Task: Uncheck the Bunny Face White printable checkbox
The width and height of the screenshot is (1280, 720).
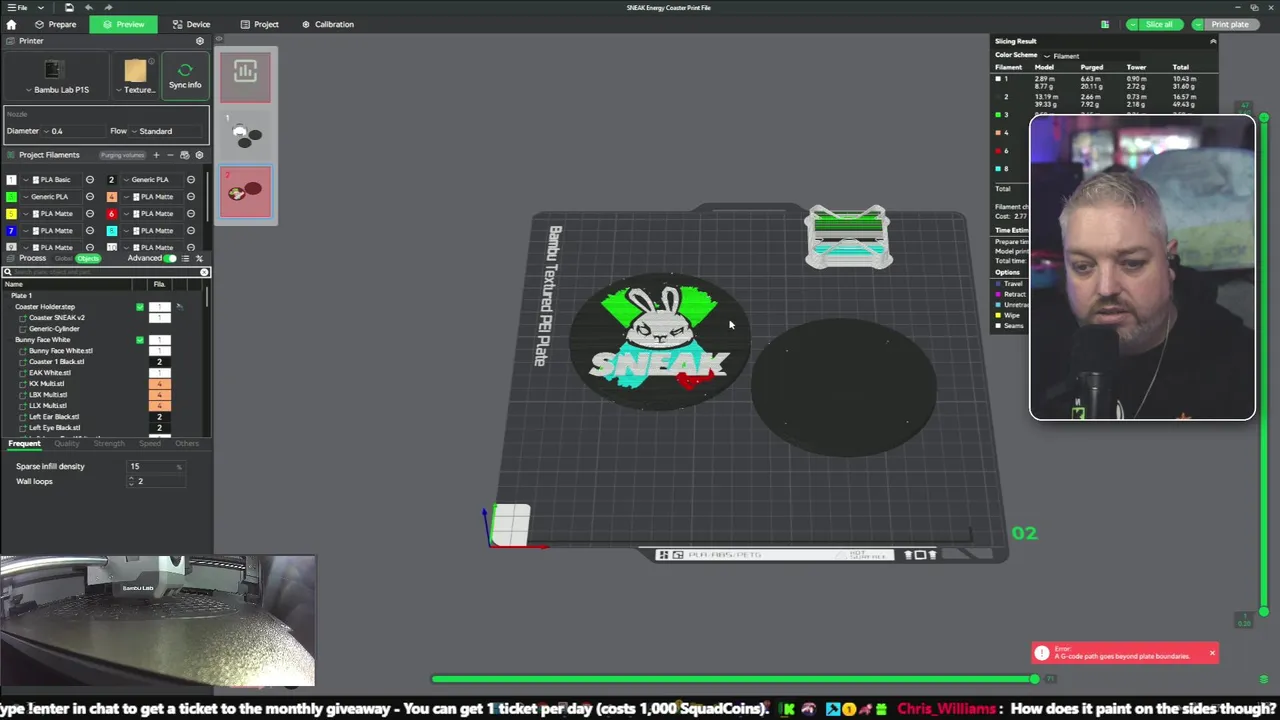Action: [x=140, y=340]
